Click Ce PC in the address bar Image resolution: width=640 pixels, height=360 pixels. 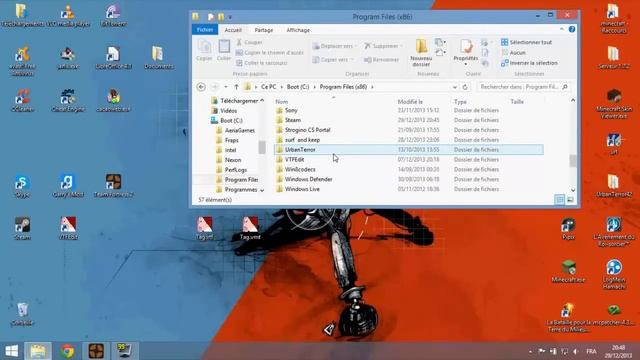pos(269,87)
